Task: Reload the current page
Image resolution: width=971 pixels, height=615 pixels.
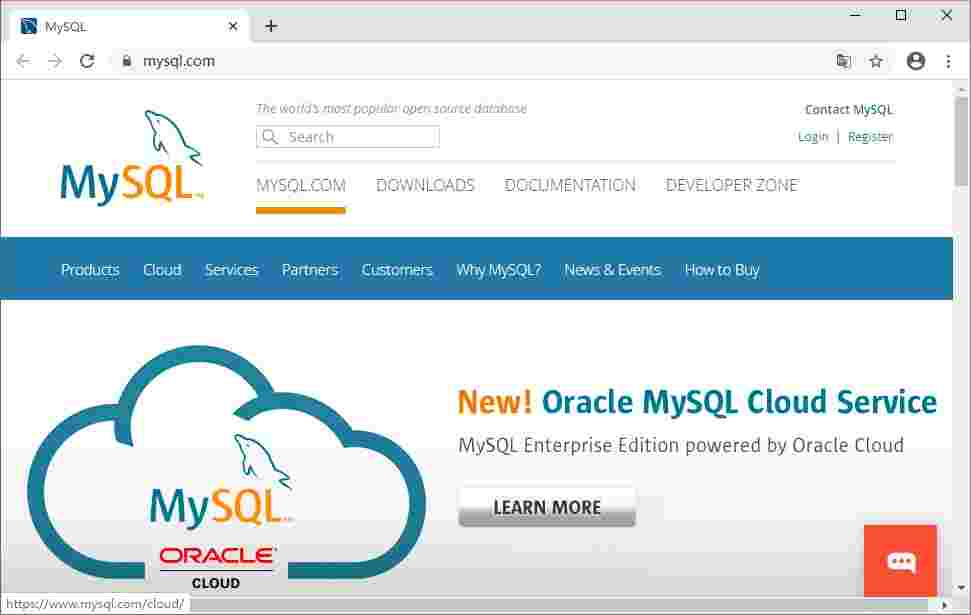Action: [x=87, y=61]
